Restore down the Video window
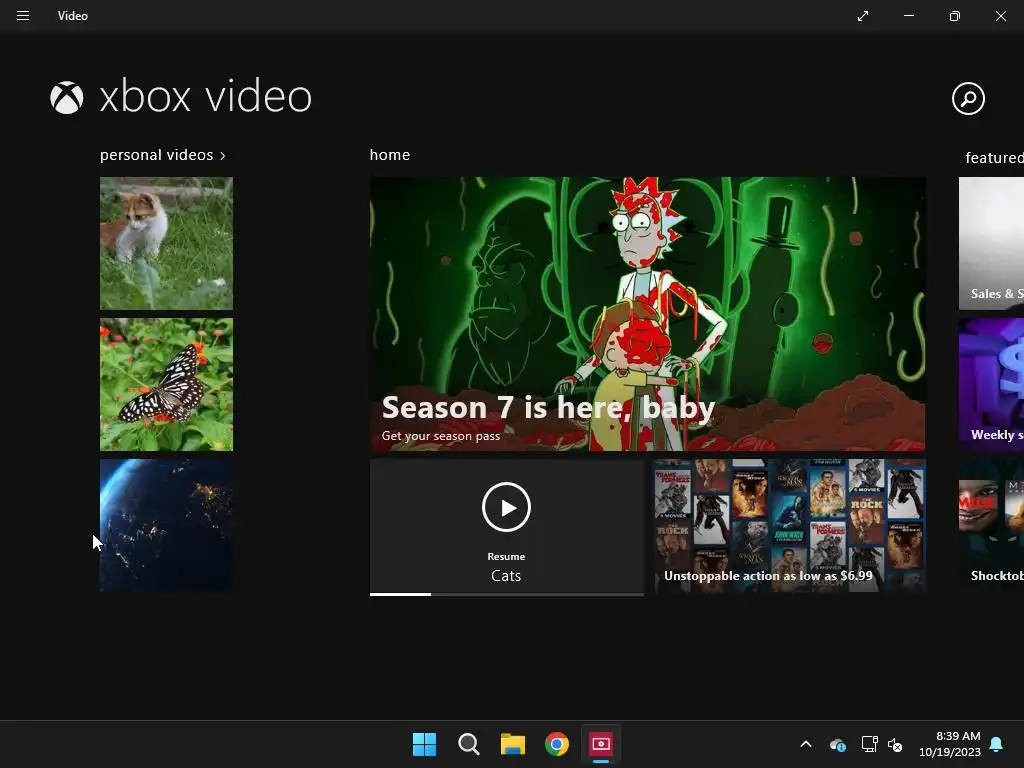 [x=955, y=16]
